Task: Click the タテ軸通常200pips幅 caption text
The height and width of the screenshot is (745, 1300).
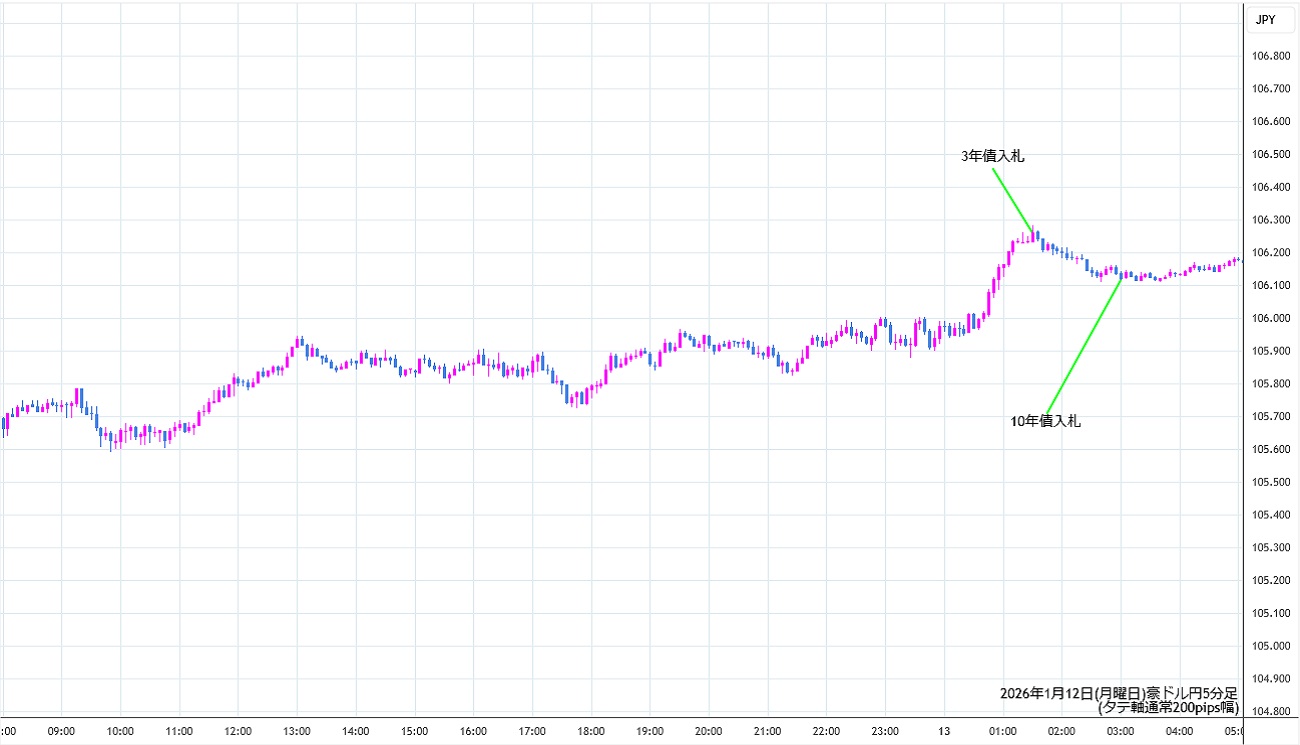Action: 1167,707
